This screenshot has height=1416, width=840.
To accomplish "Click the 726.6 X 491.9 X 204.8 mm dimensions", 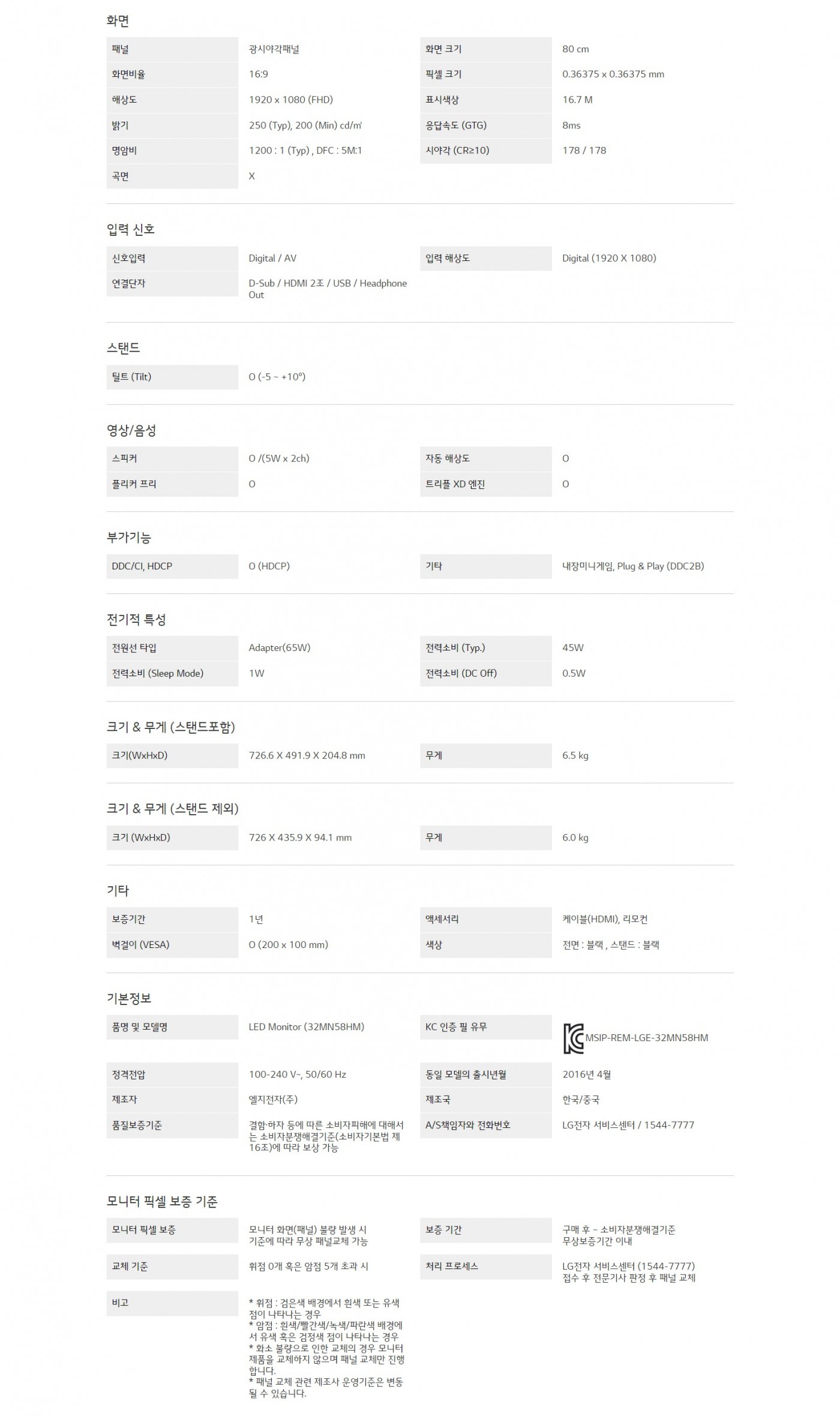I will pyautogui.click(x=307, y=755).
